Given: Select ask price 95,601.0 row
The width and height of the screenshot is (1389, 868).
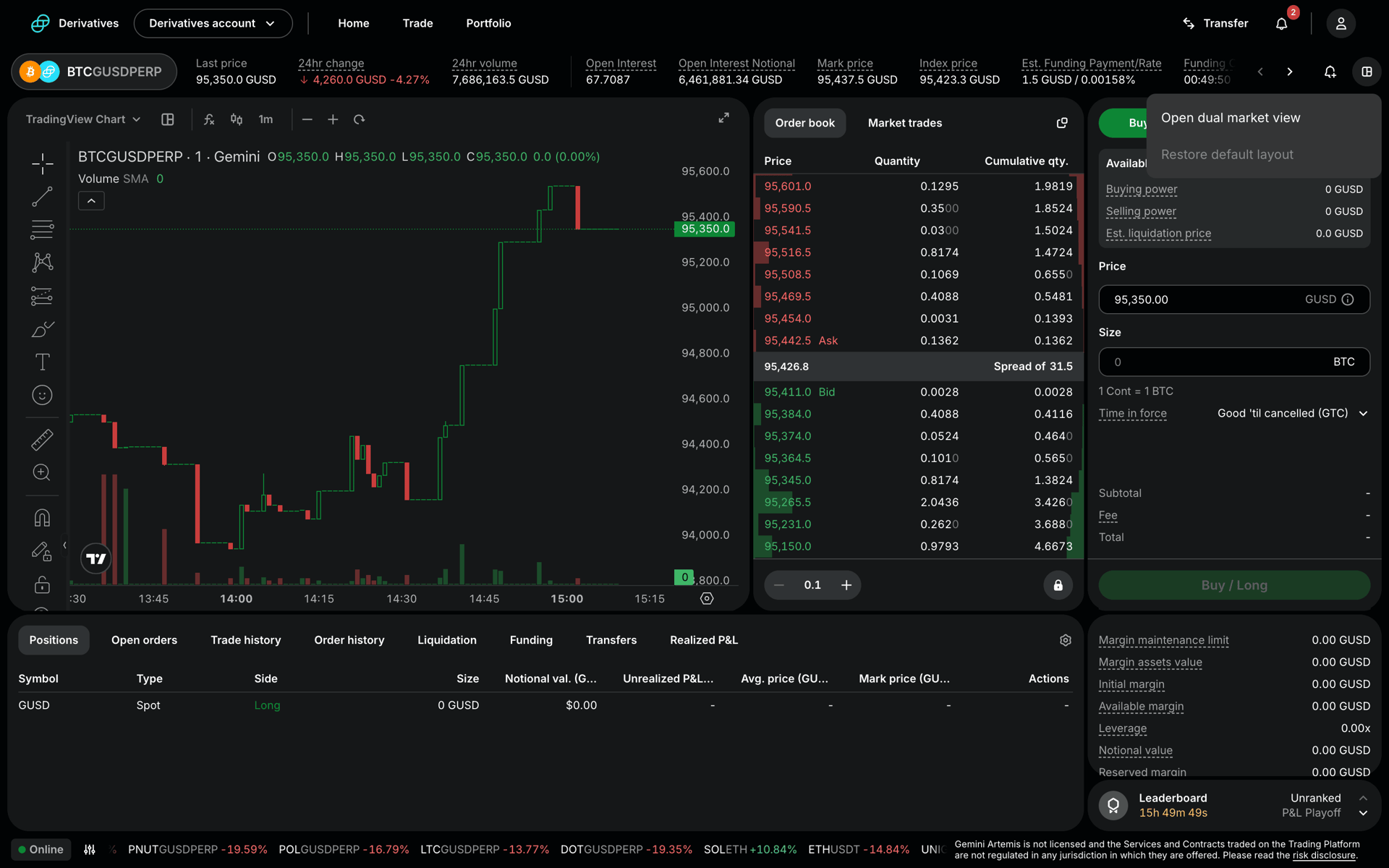Looking at the screenshot, I should point(918,187).
